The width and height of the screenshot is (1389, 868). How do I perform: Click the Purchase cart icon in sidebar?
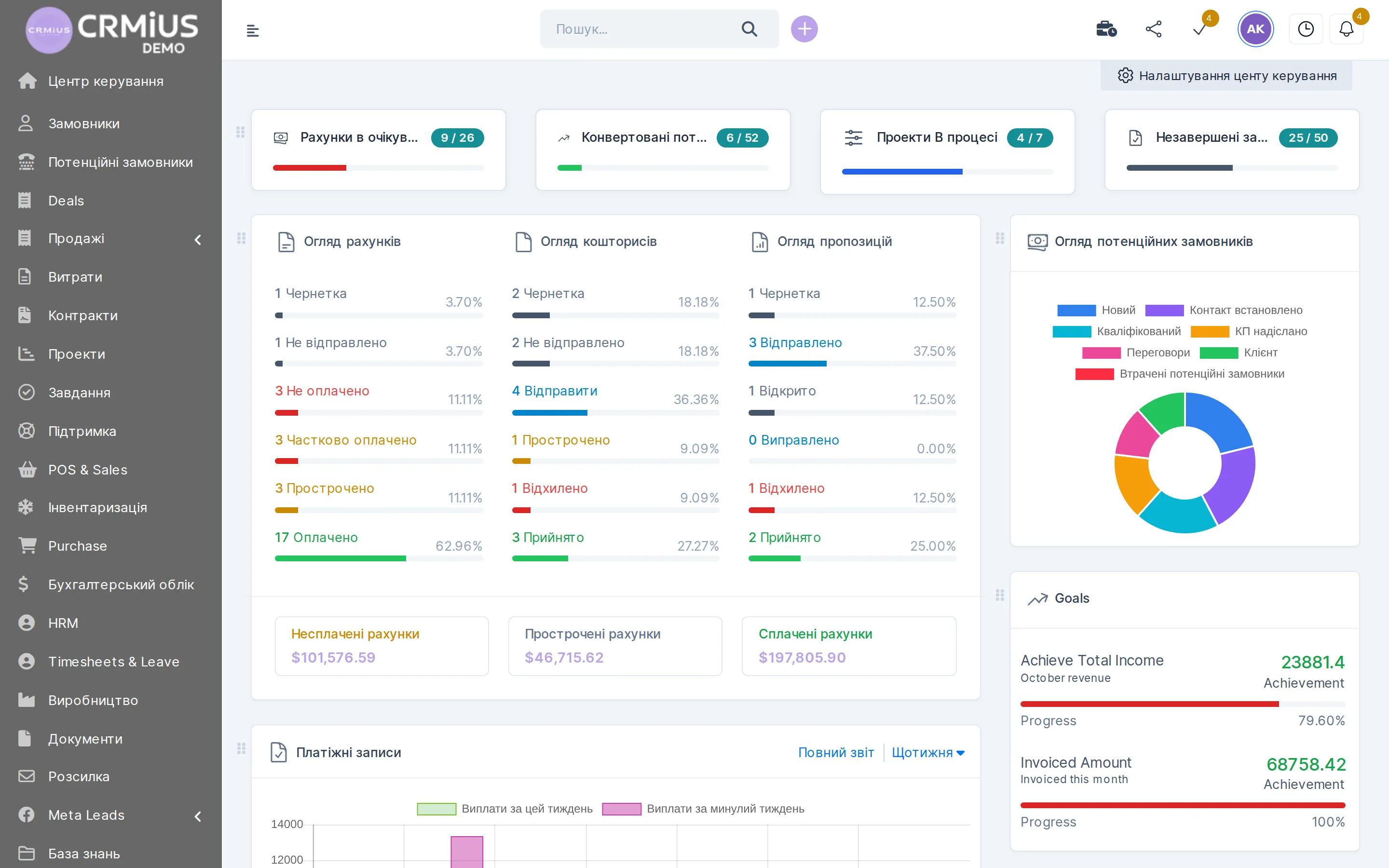[x=27, y=545]
